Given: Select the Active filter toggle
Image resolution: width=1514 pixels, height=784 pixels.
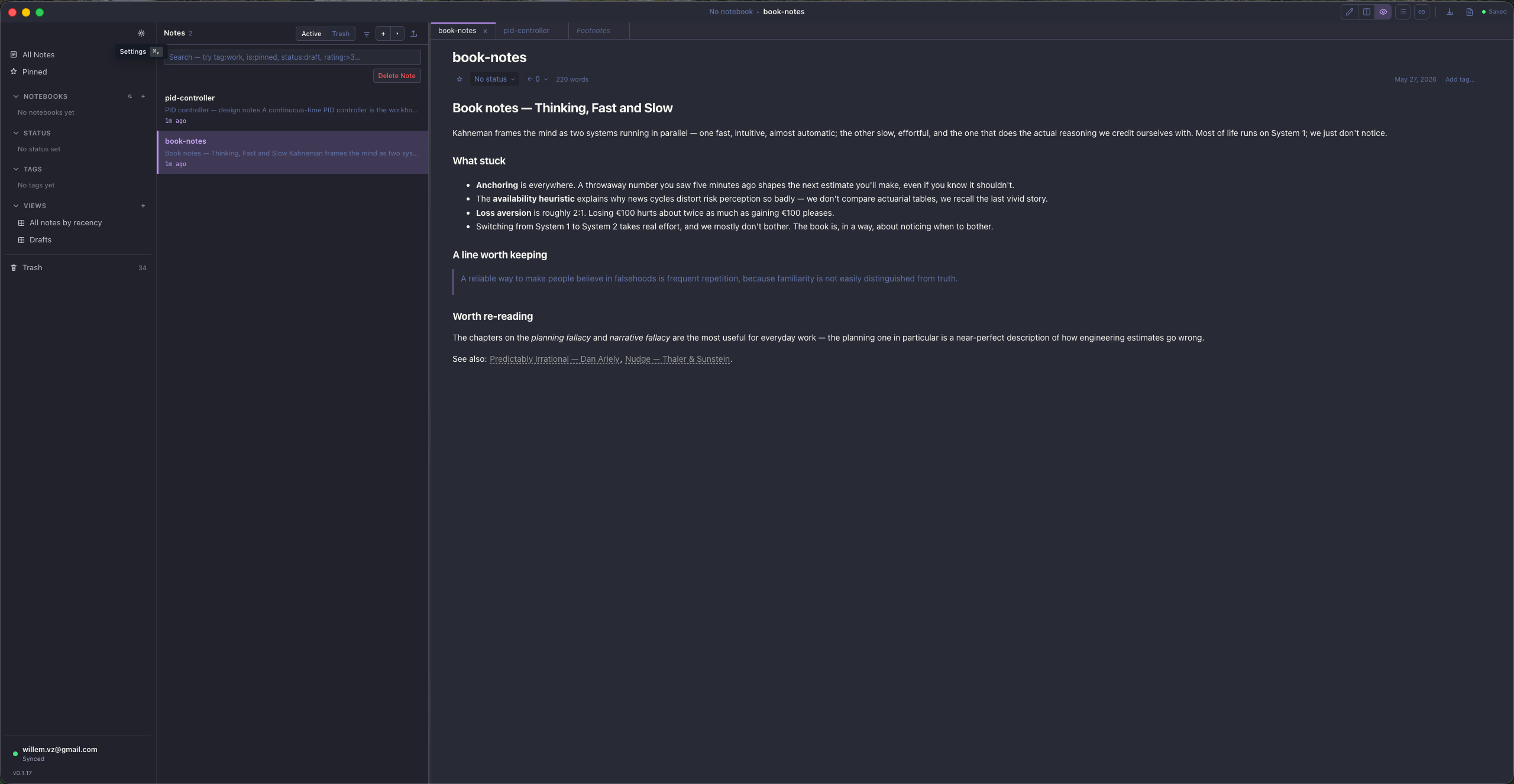Looking at the screenshot, I should click(311, 34).
